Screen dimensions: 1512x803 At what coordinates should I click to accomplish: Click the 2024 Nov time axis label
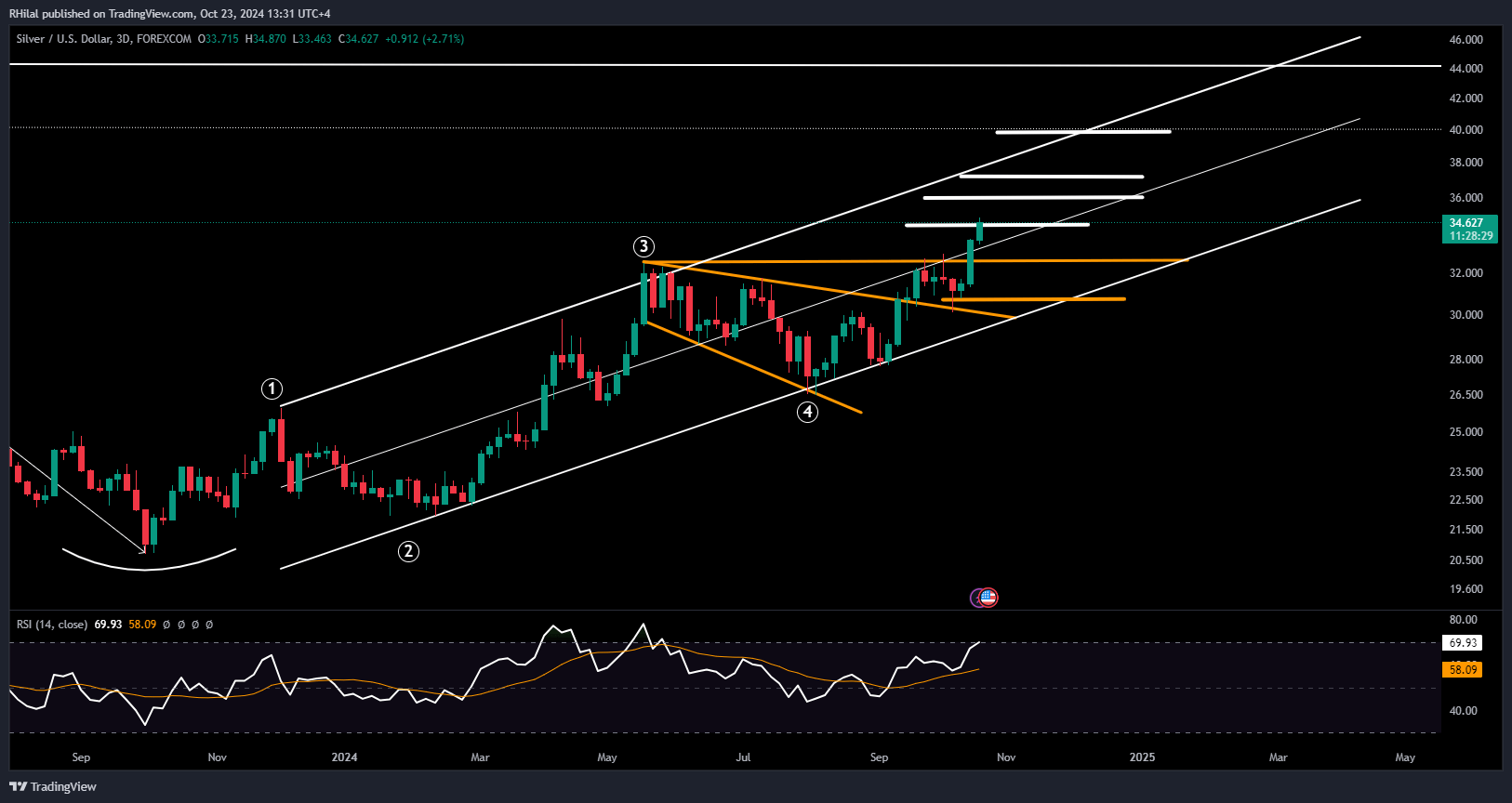[1006, 757]
